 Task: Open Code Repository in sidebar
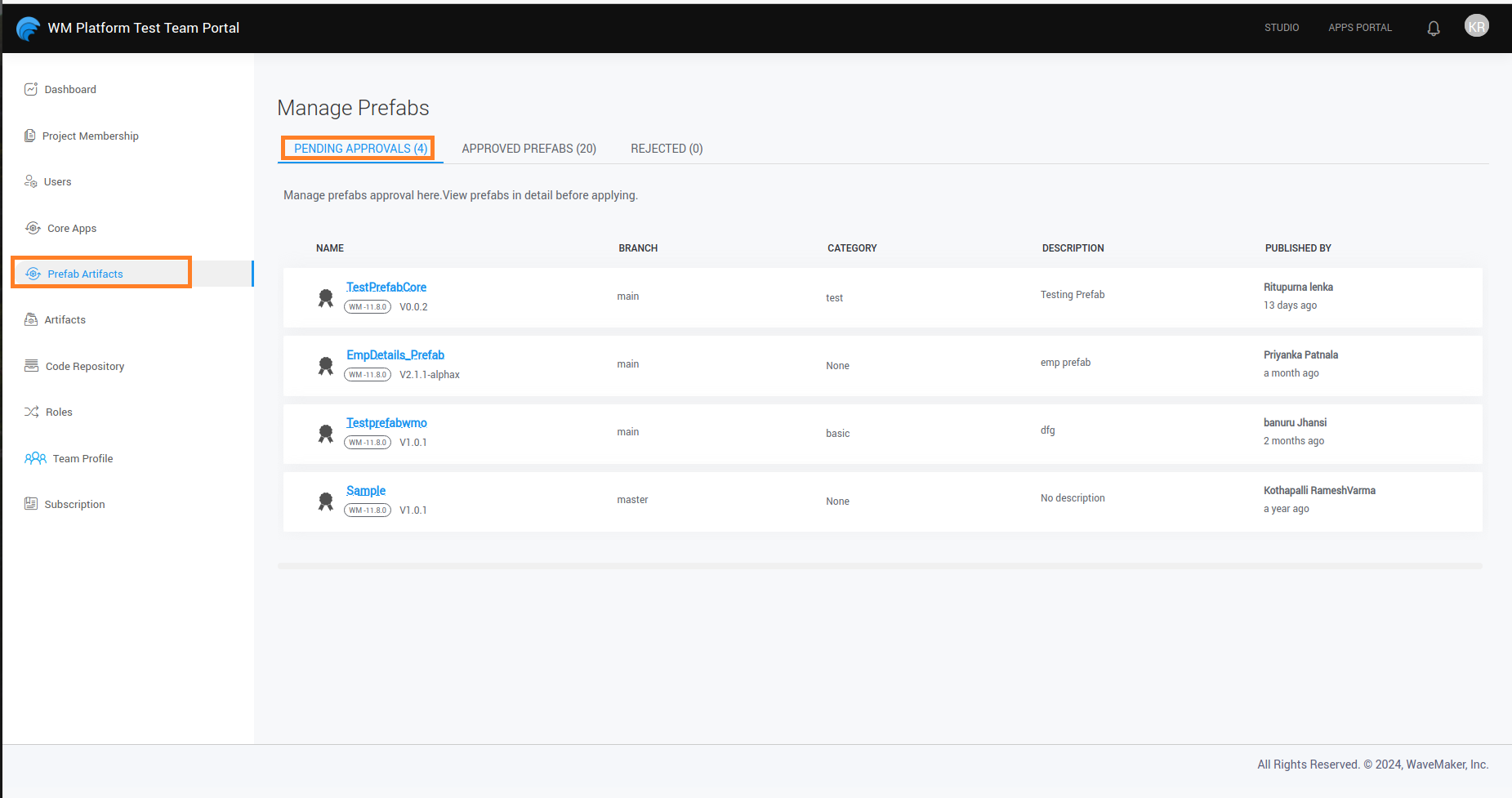click(84, 367)
